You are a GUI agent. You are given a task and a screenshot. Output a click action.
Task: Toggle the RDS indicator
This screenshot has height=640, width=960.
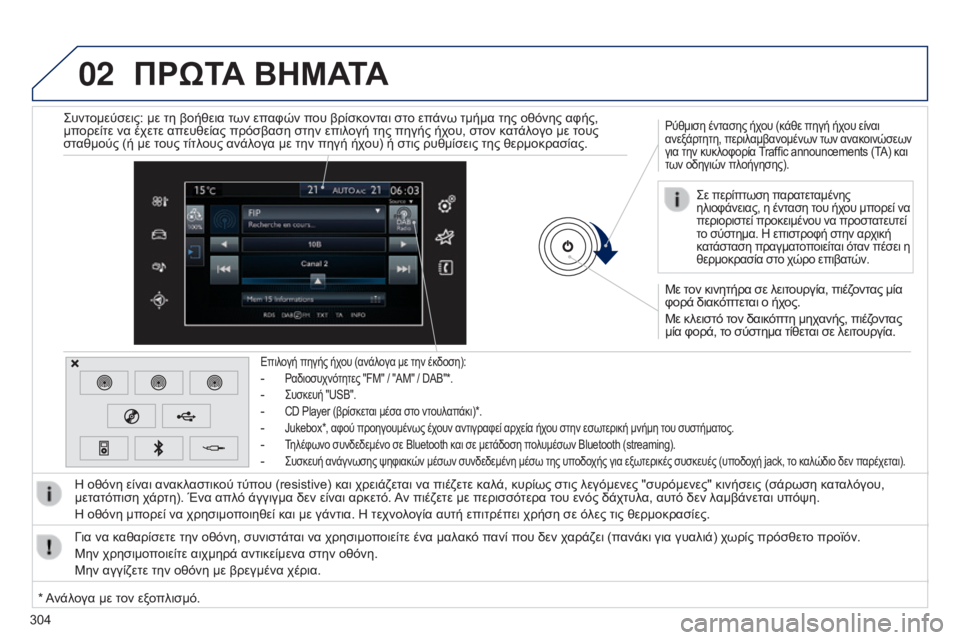269,315
